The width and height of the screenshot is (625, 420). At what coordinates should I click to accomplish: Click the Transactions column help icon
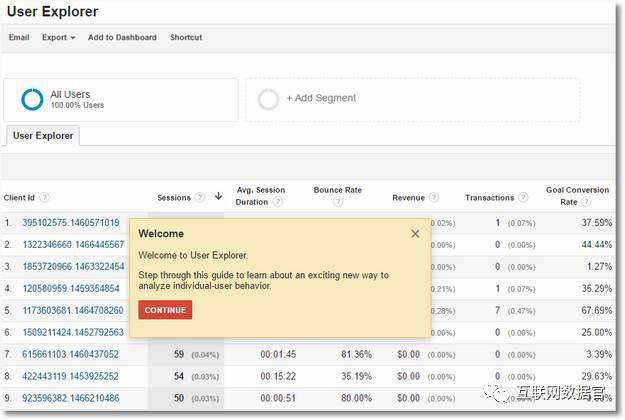coord(524,198)
